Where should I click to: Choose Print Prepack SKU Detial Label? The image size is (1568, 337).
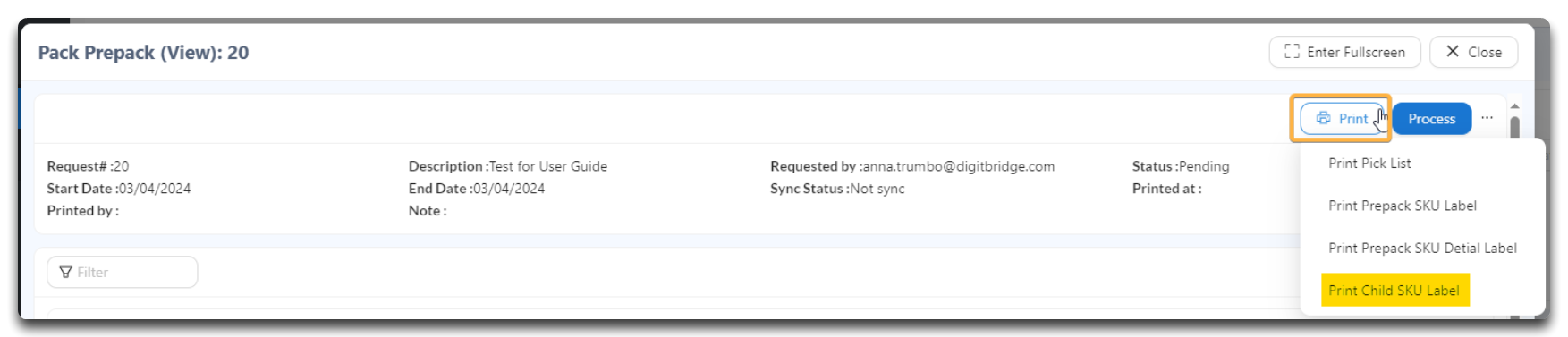pyautogui.click(x=1422, y=249)
